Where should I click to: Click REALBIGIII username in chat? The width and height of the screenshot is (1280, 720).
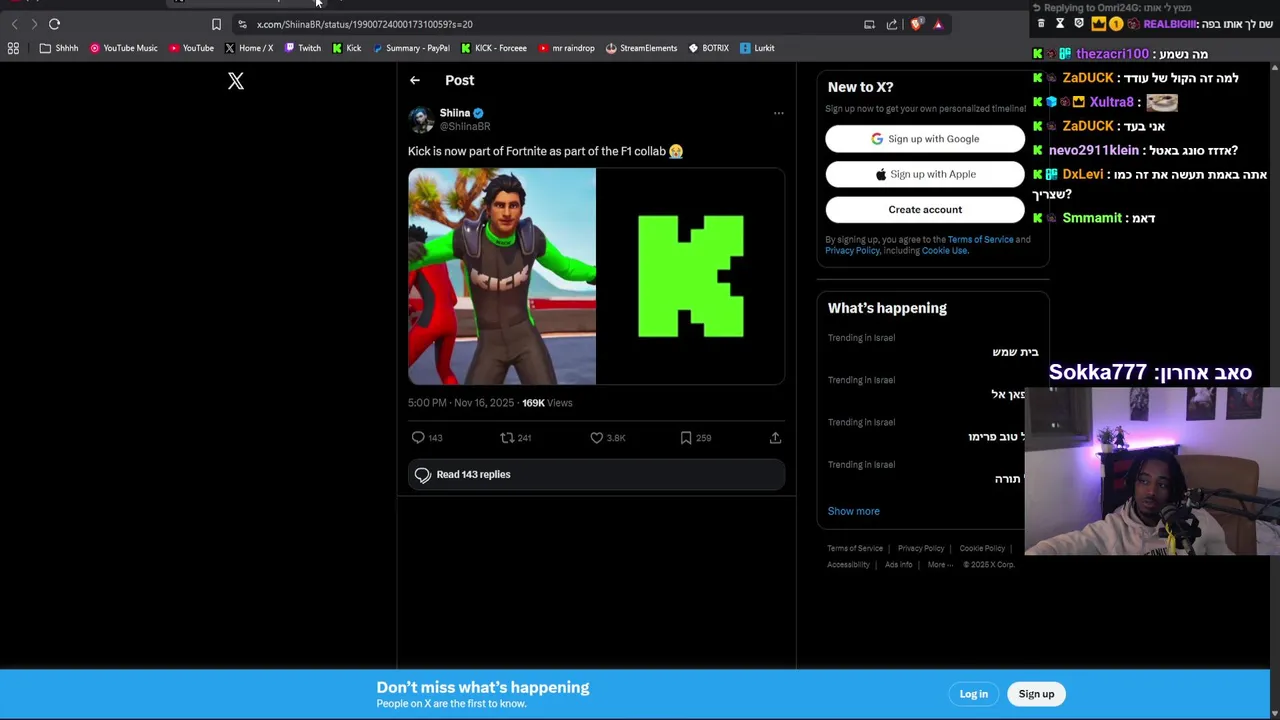pos(1170,24)
